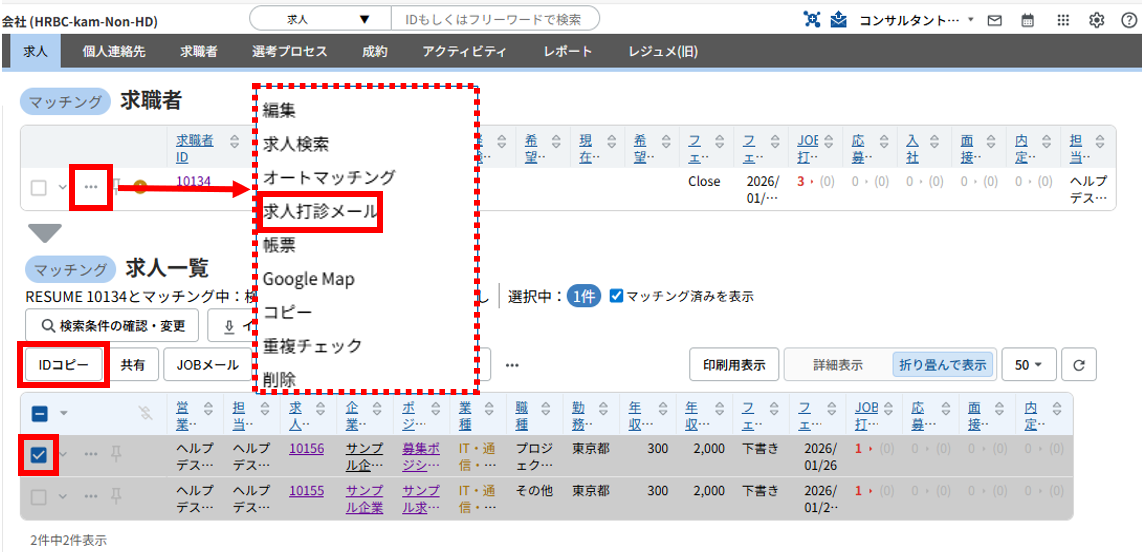Open the settings gear icon

(x=1096, y=20)
